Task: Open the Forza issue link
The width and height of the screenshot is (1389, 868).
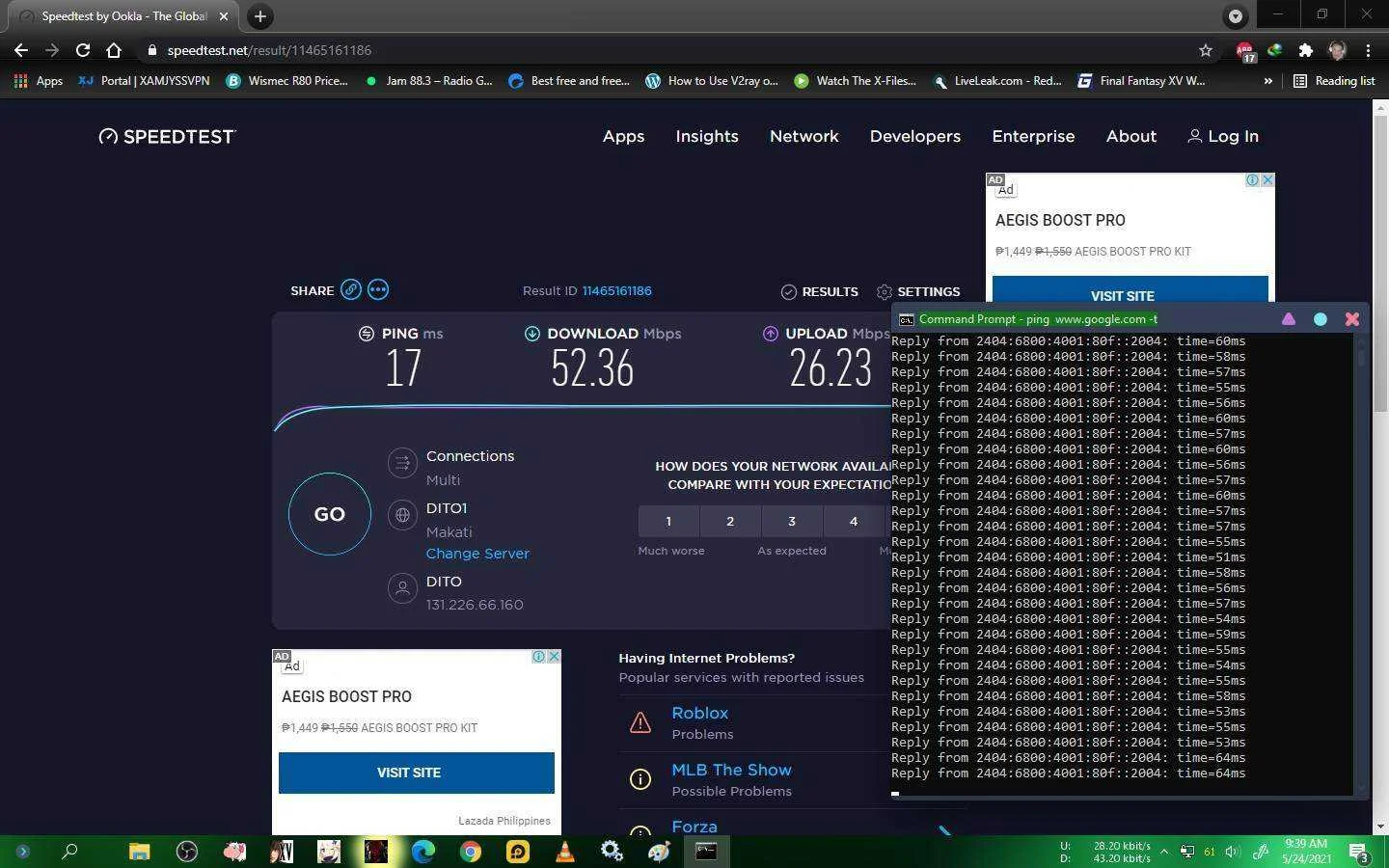Action: (x=694, y=827)
